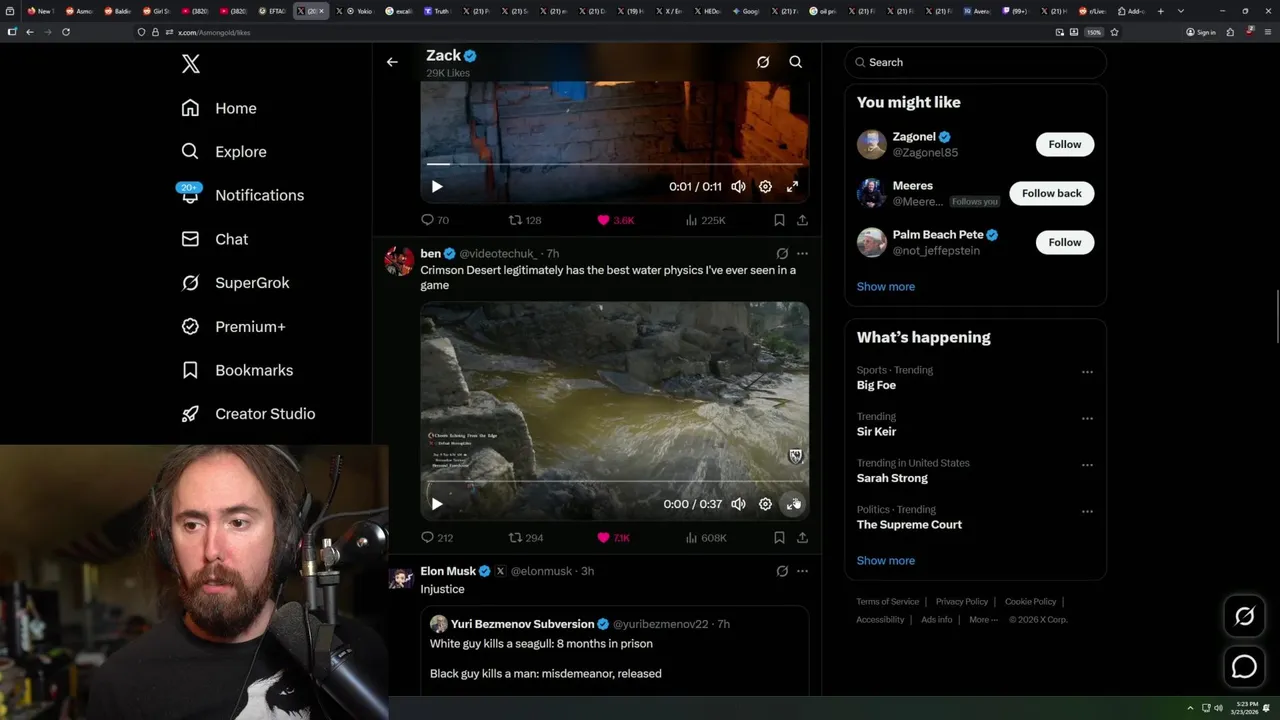1280x720 pixels.
Task: Open Notifications
Action: [x=242, y=195]
